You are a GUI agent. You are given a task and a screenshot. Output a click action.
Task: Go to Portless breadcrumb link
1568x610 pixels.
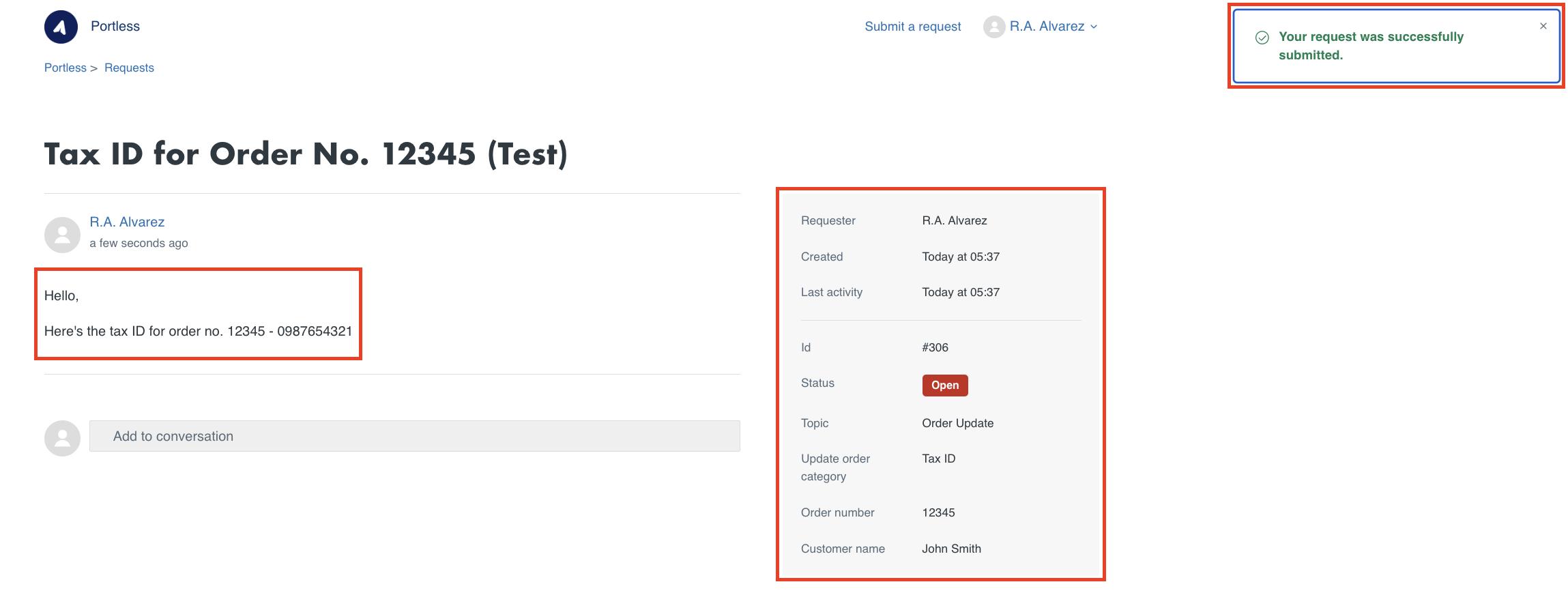point(66,68)
